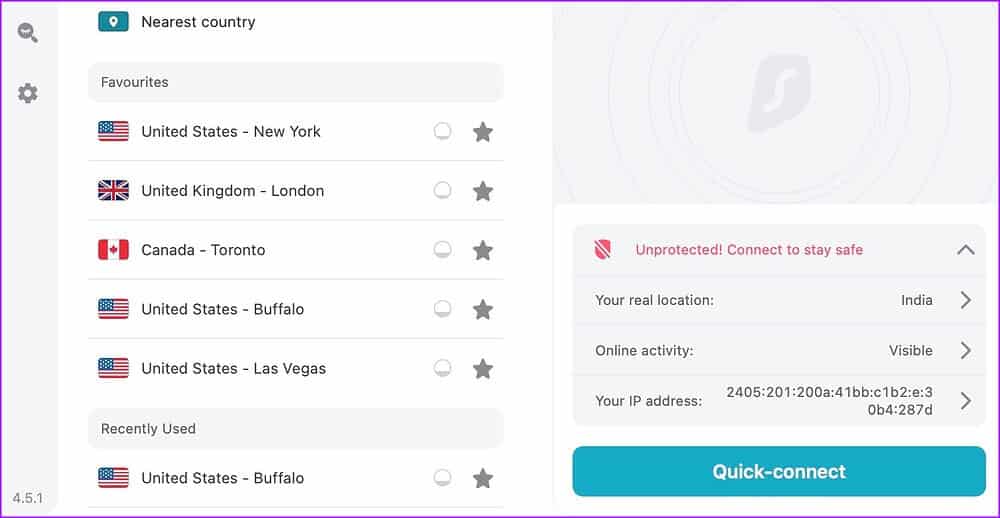Open the IP address details chevron

[x=965, y=401]
